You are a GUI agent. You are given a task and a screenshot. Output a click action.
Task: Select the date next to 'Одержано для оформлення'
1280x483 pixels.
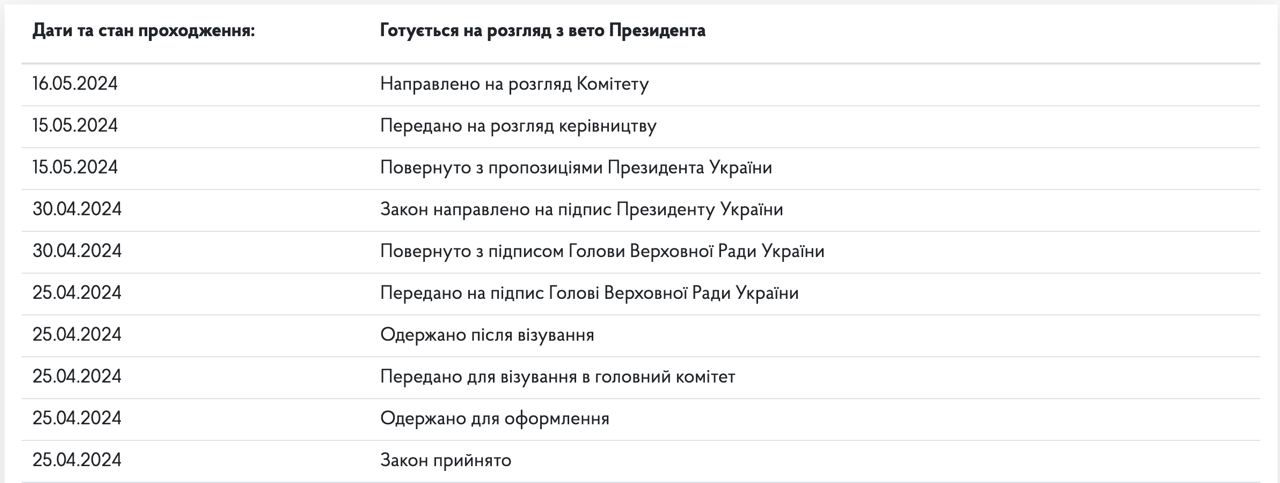click(77, 419)
